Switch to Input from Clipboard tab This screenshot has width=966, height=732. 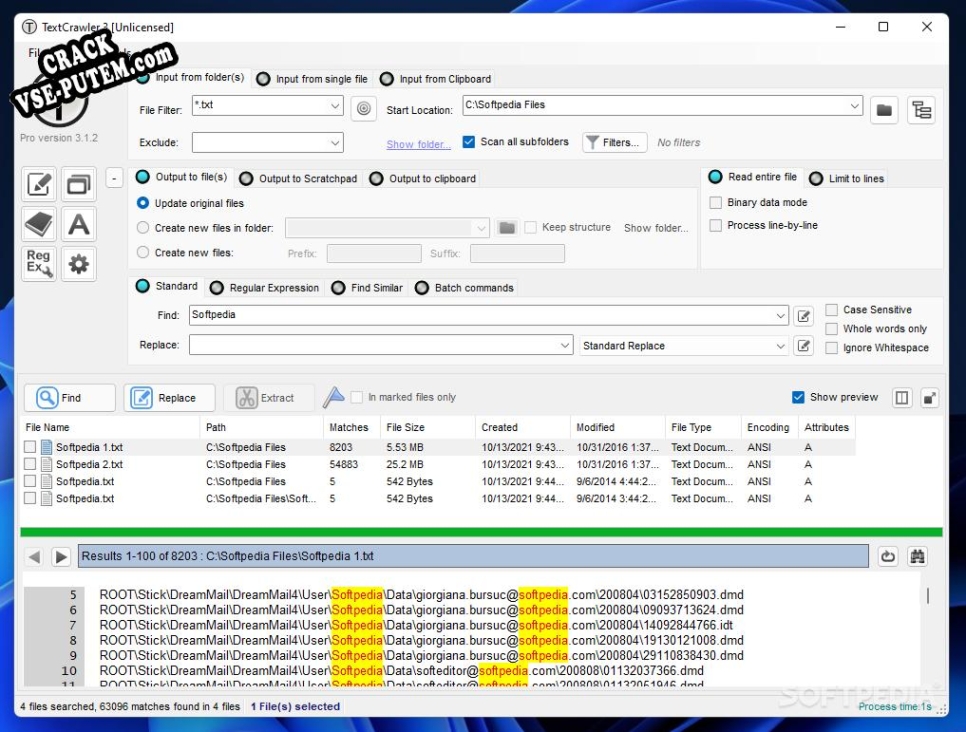[x=436, y=79]
